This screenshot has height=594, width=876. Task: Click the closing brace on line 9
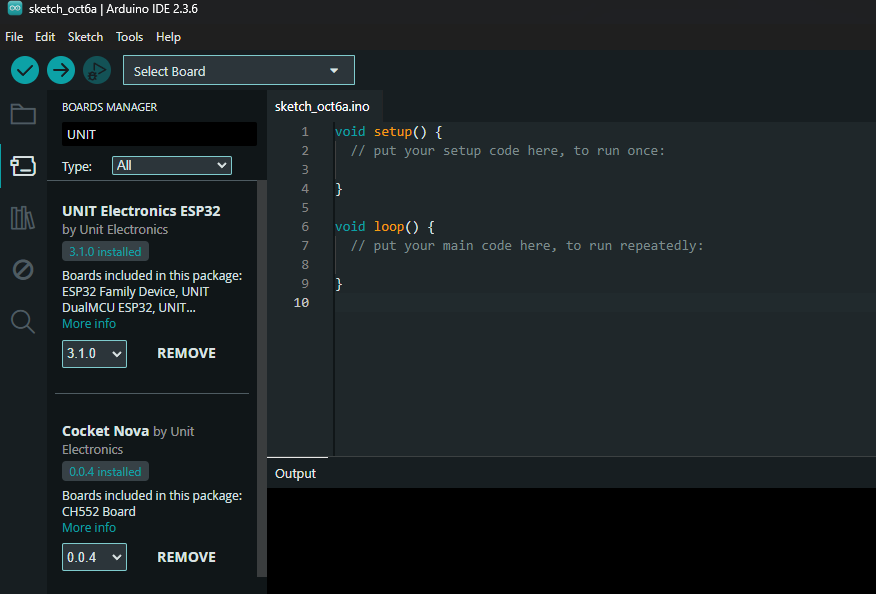(x=339, y=284)
